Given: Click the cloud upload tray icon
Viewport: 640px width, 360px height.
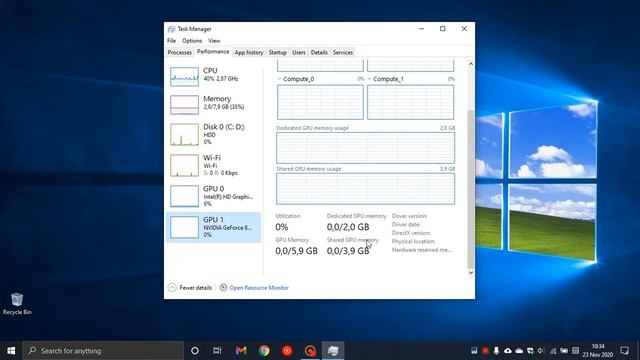Looking at the screenshot, I should (x=508, y=351).
